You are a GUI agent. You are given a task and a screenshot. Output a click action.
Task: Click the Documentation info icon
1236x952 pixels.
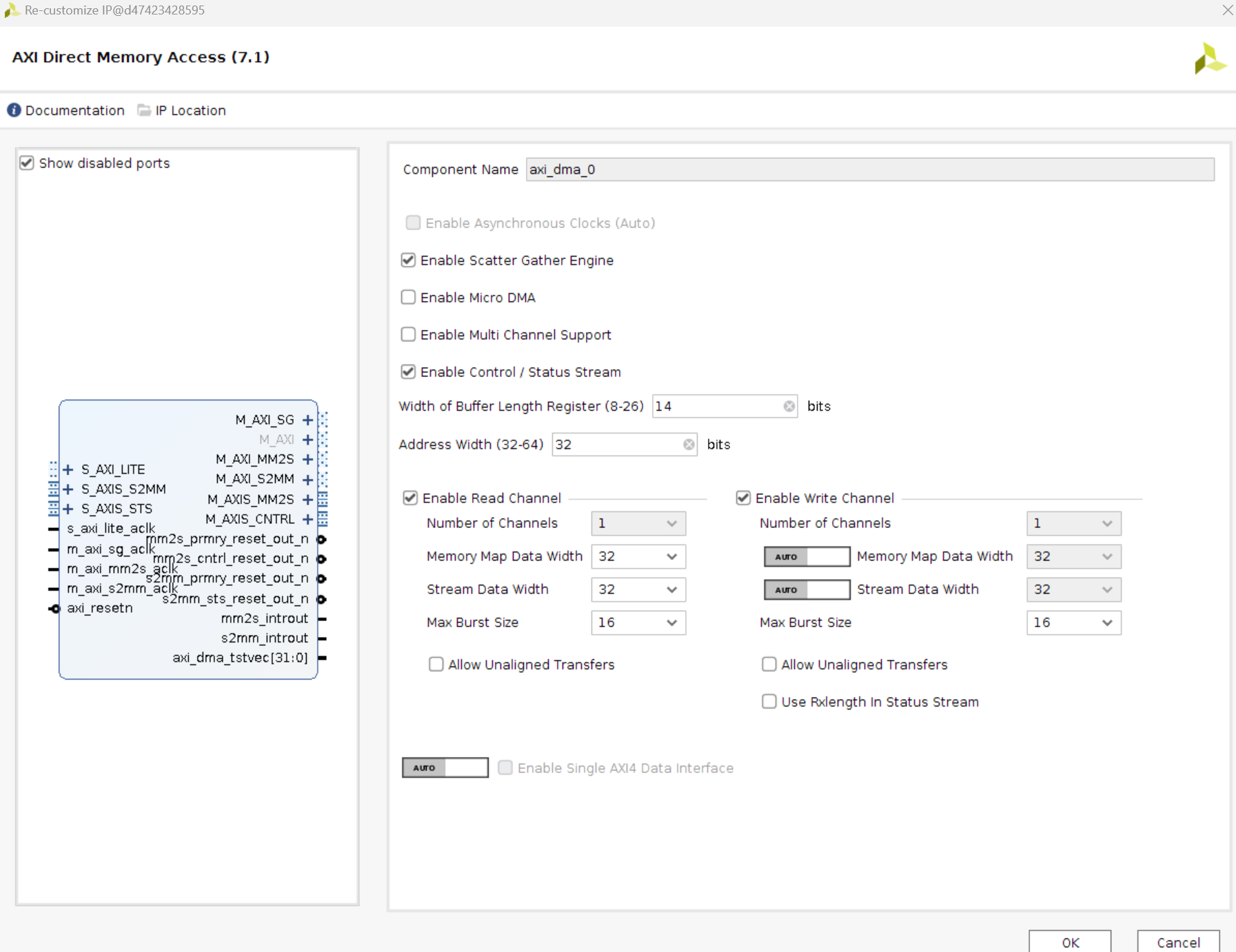coord(14,110)
